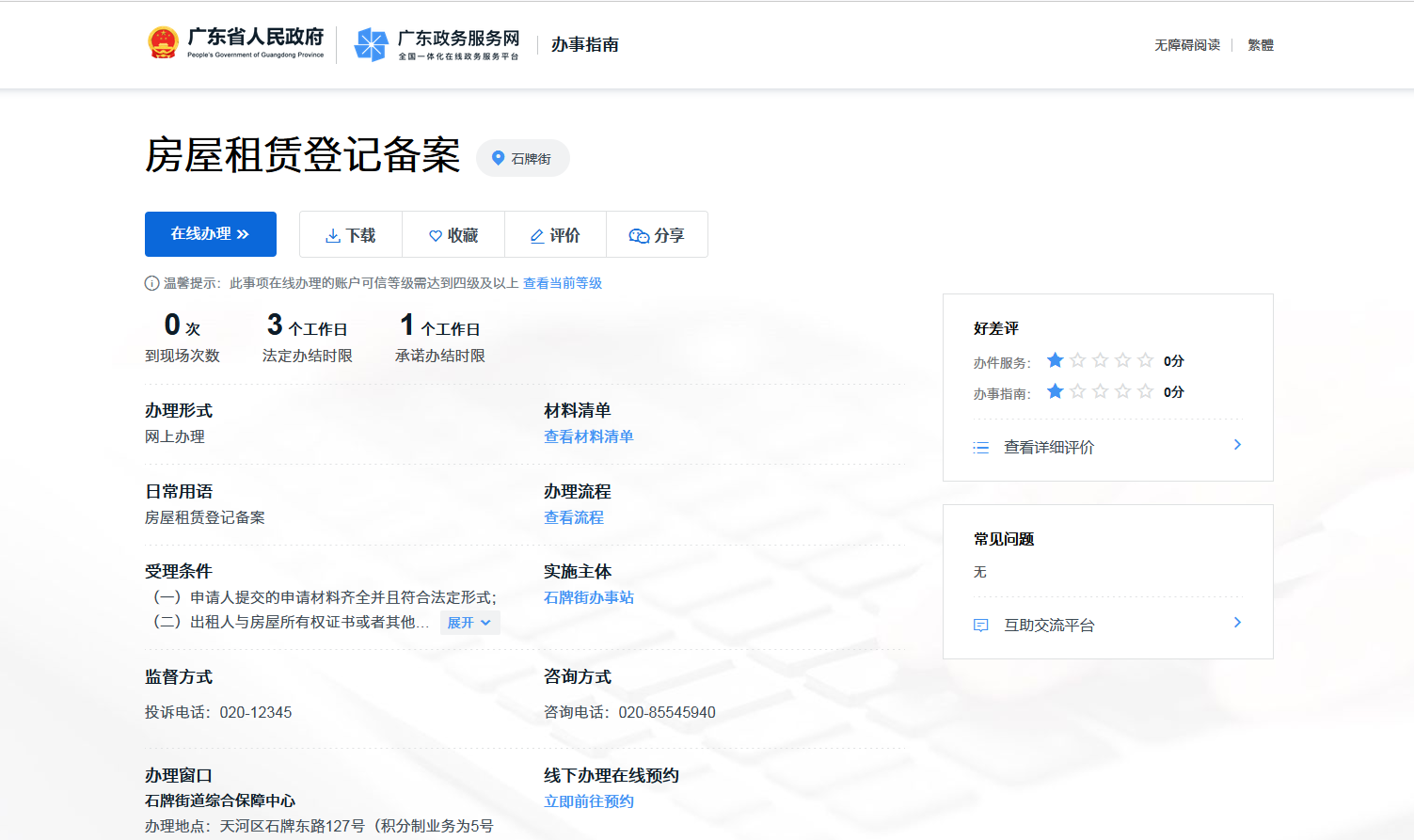Click the 评价 pencil icon
1414x840 pixels.
click(x=536, y=234)
